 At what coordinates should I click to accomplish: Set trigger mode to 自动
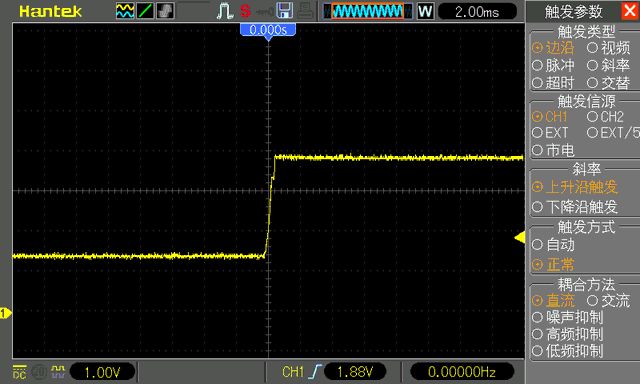coord(553,244)
